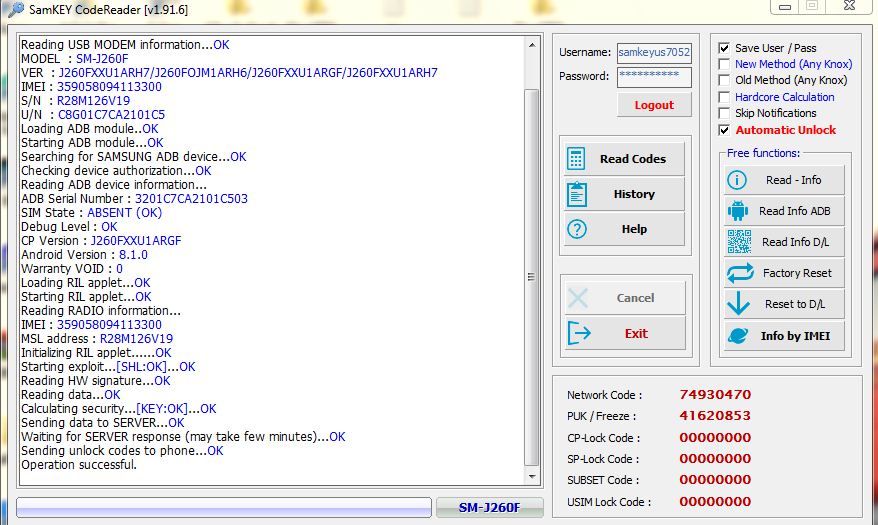Screen dimensions: 878x525
Task: Enable Skip Notifications checkbox
Action: click(724, 114)
